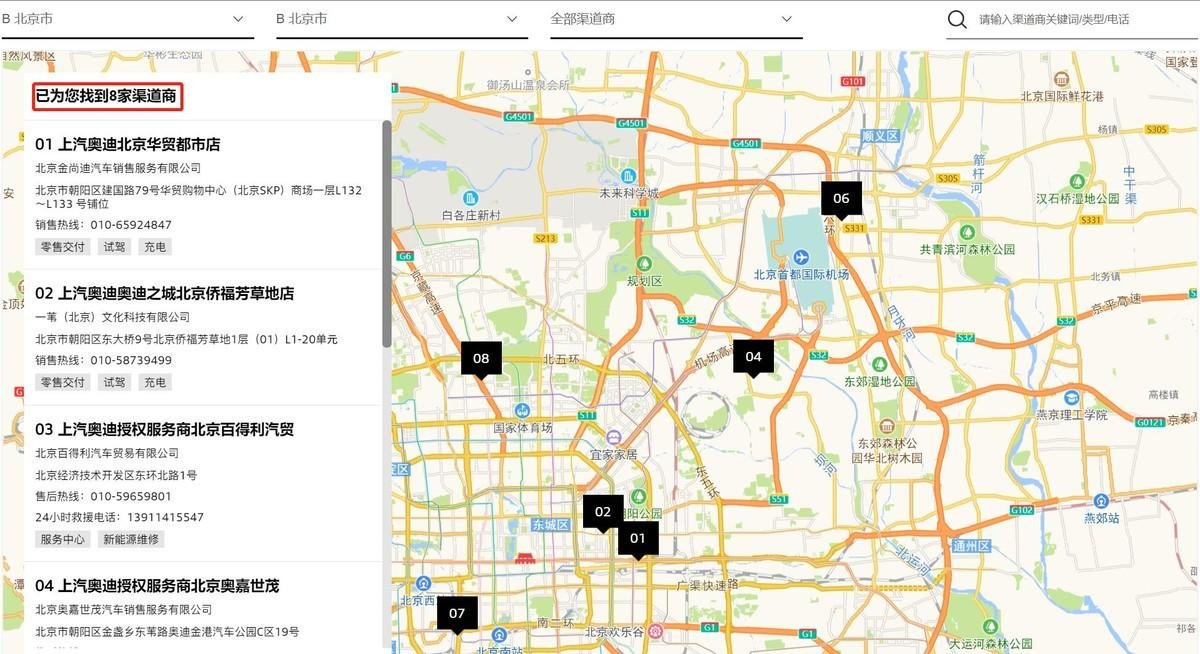Viewport: 1200px width, 654px height.
Task: Click 新能源维修 tag under dealer 03
Action: point(130,539)
